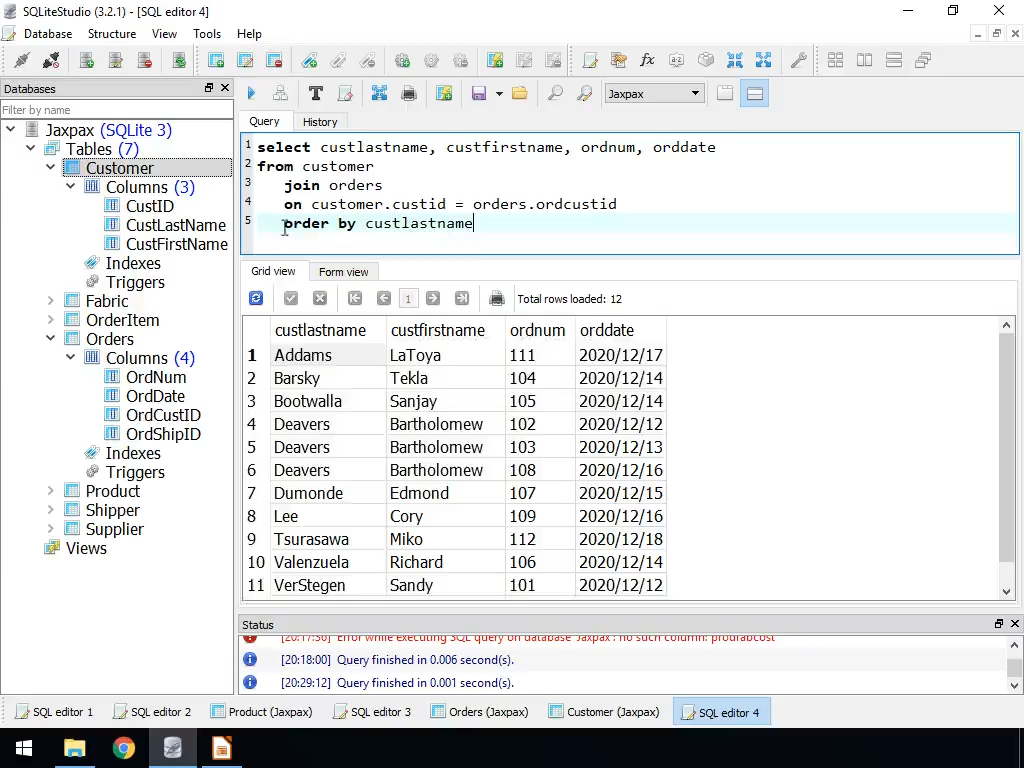This screenshot has width=1024, height=768.
Task: Go to the last result row
Action: coord(462,298)
